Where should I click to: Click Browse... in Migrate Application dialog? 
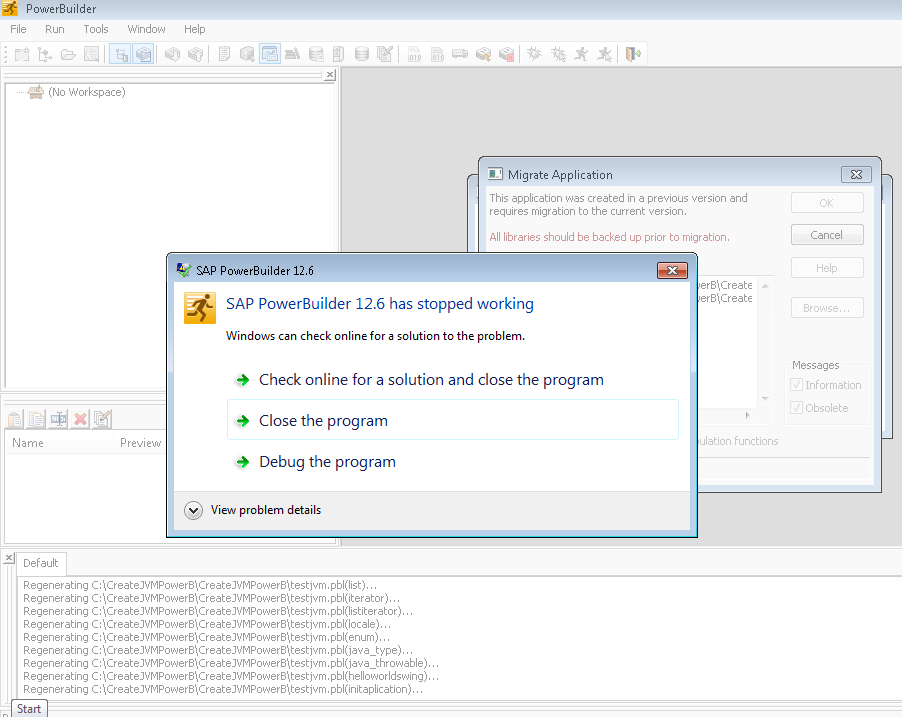point(827,308)
